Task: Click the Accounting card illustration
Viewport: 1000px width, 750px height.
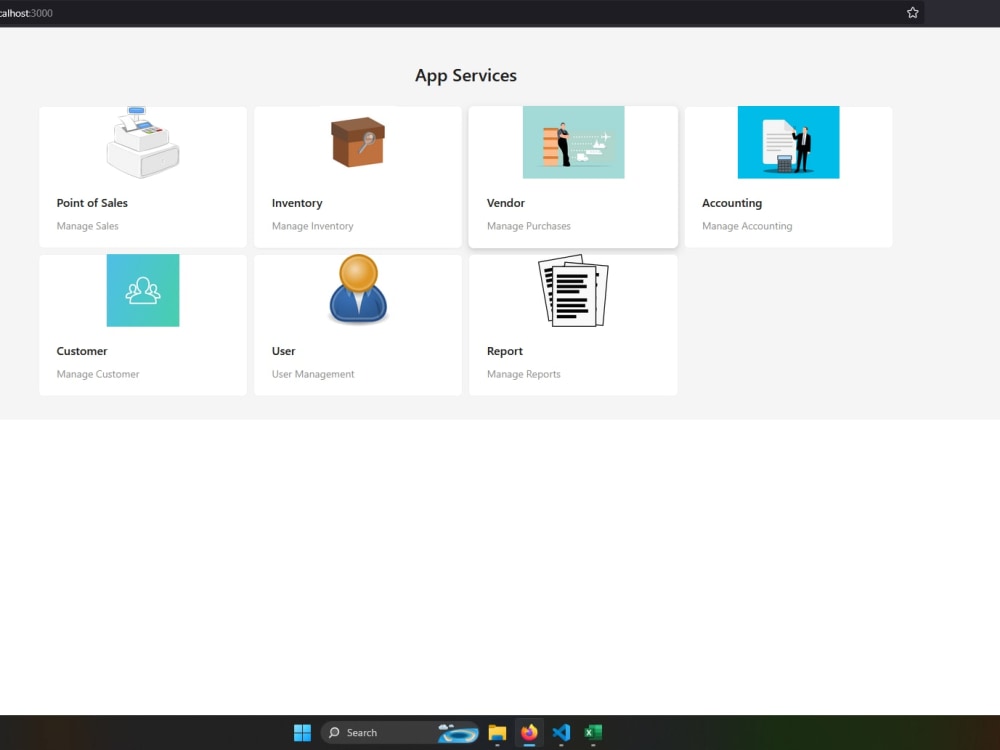Action: (788, 142)
